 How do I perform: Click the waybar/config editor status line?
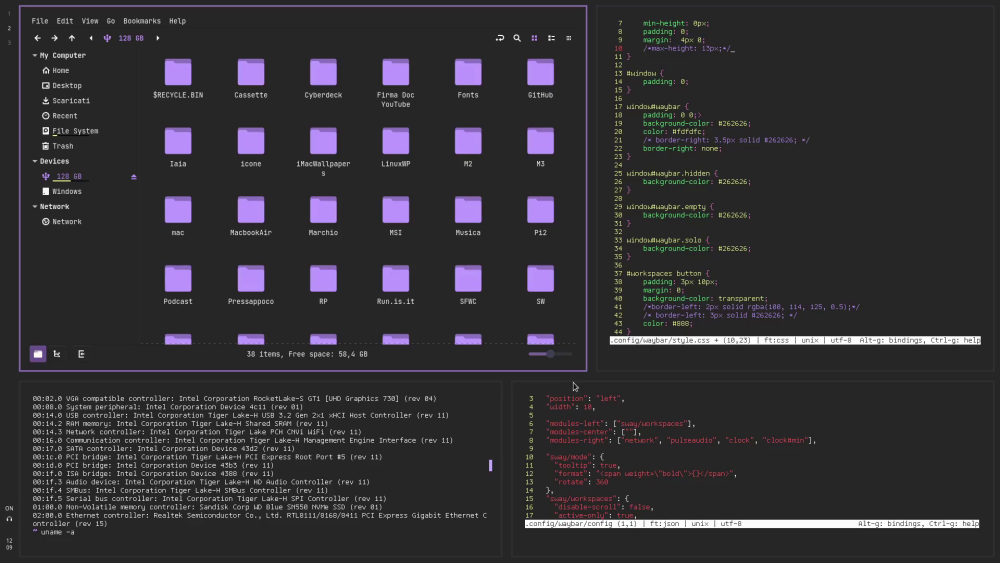coord(752,523)
